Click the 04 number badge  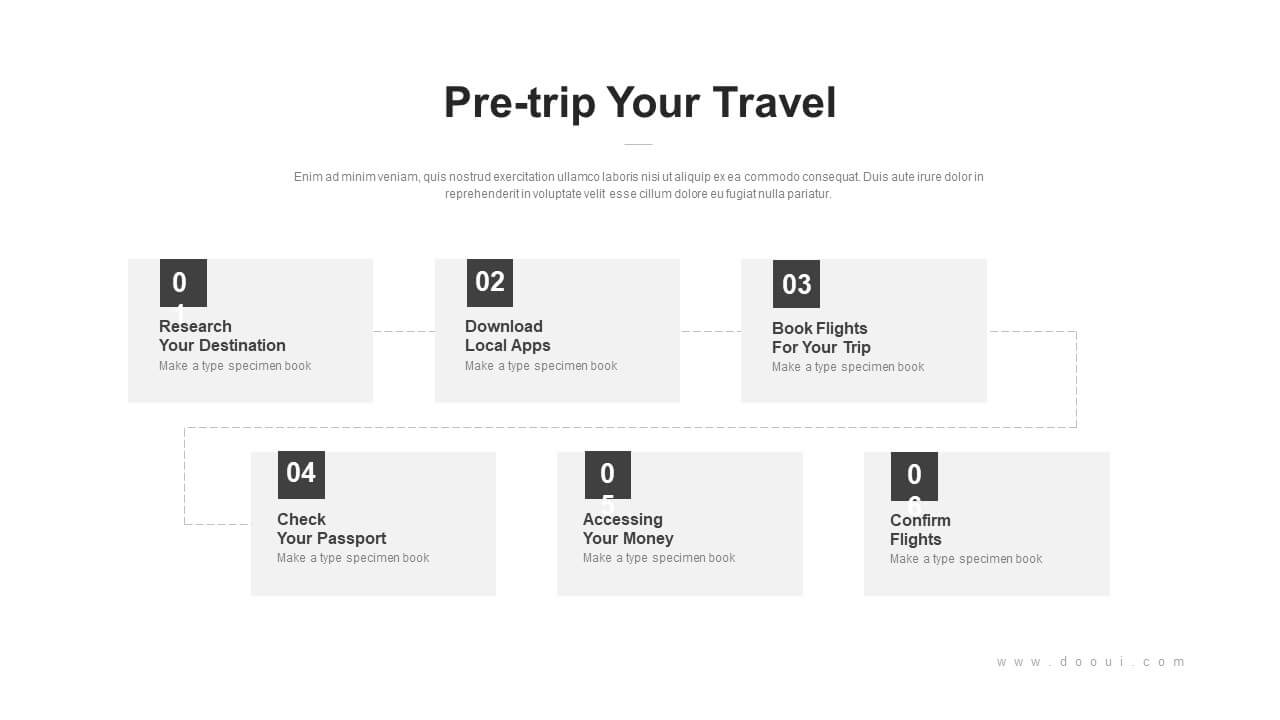(301, 475)
